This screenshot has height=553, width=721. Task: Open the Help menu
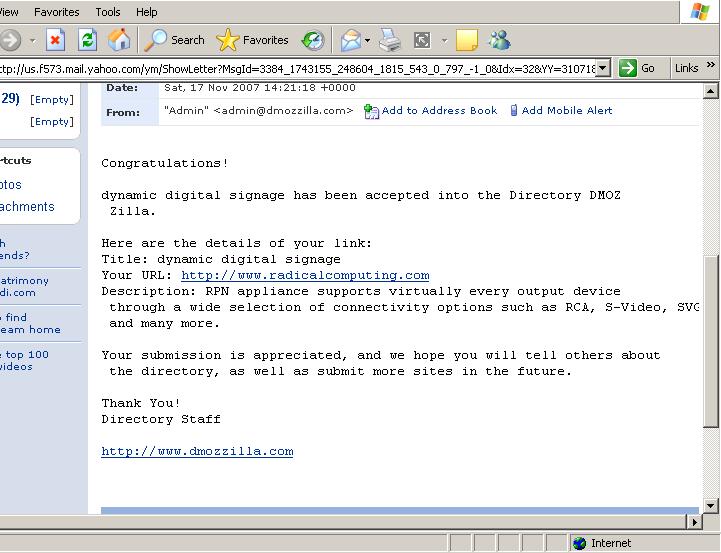coord(146,12)
